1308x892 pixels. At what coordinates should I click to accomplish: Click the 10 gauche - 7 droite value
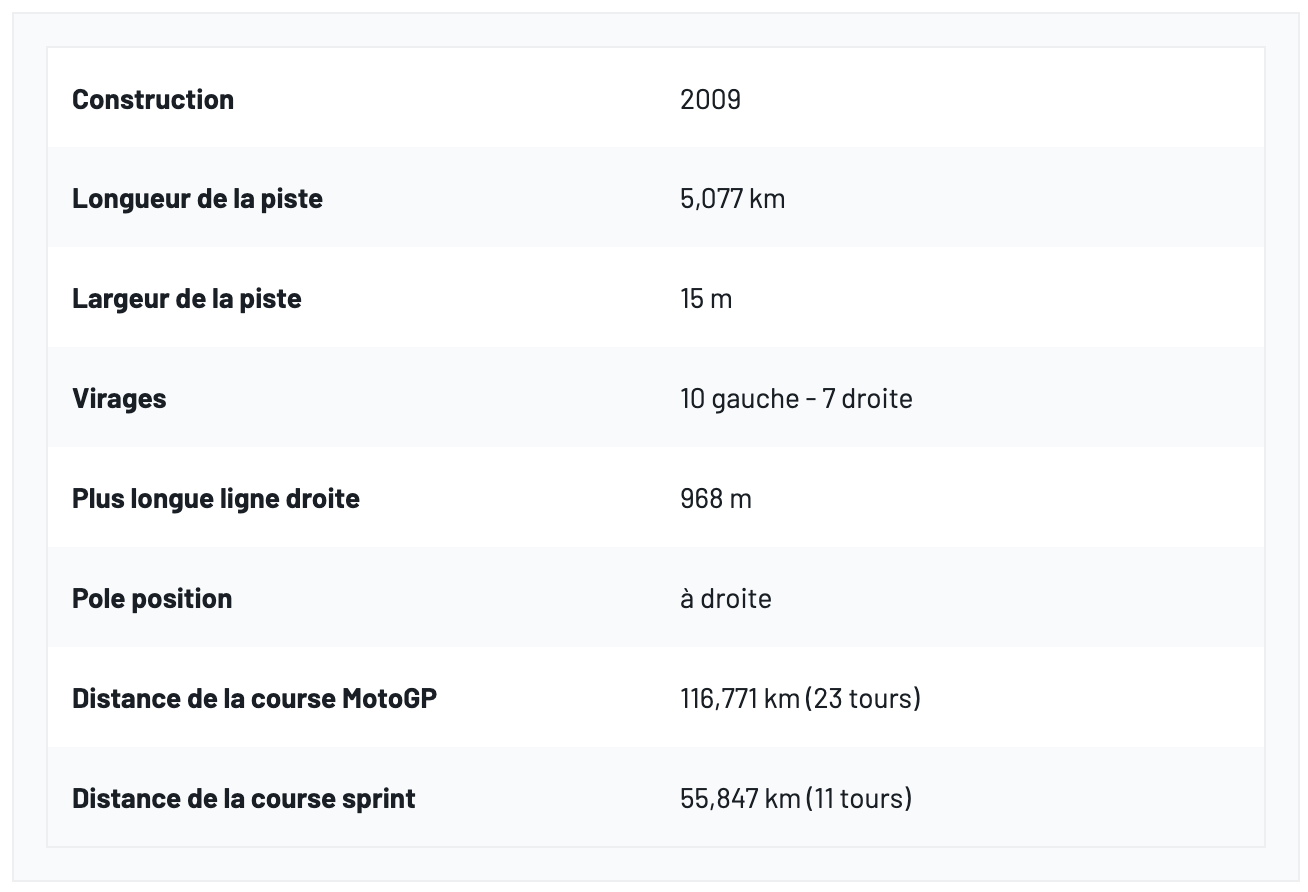pyautogui.click(x=796, y=398)
